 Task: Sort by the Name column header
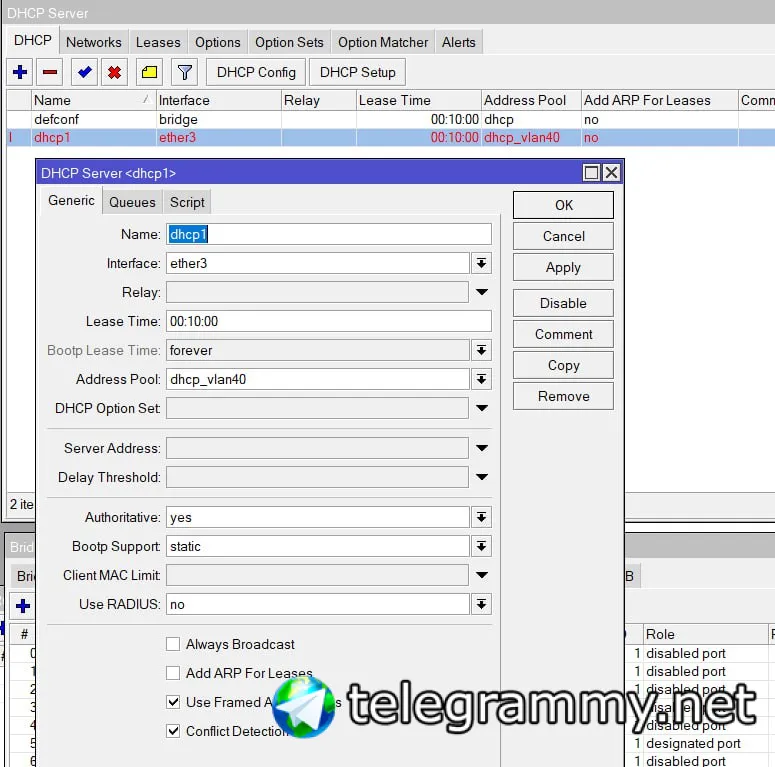click(94, 100)
